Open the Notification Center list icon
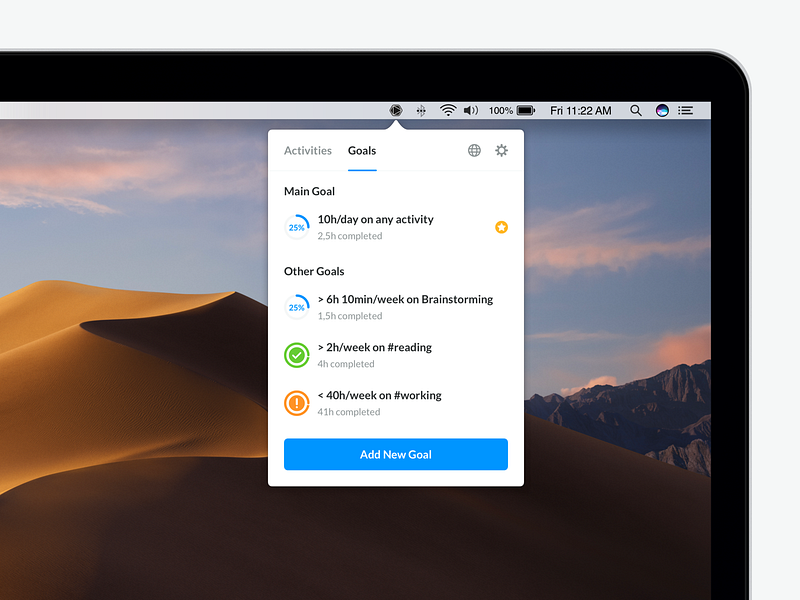The width and height of the screenshot is (800, 600). tap(685, 111)
